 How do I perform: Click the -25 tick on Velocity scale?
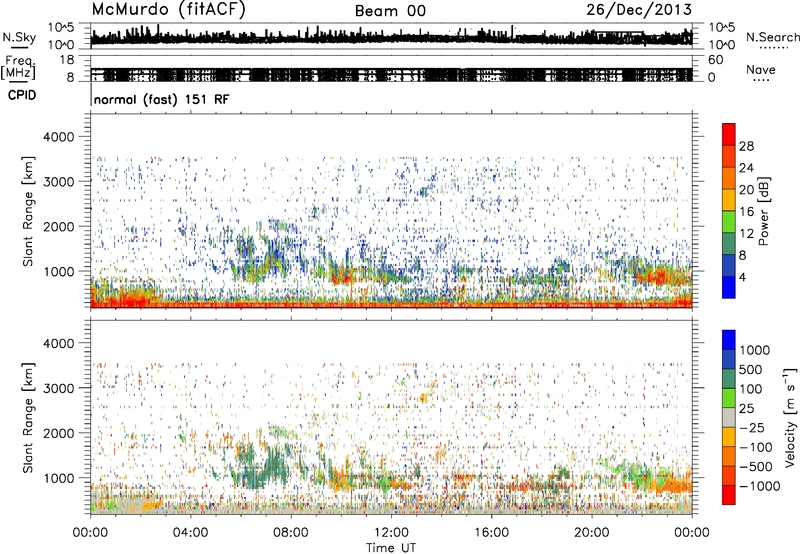tap(753, 427)
